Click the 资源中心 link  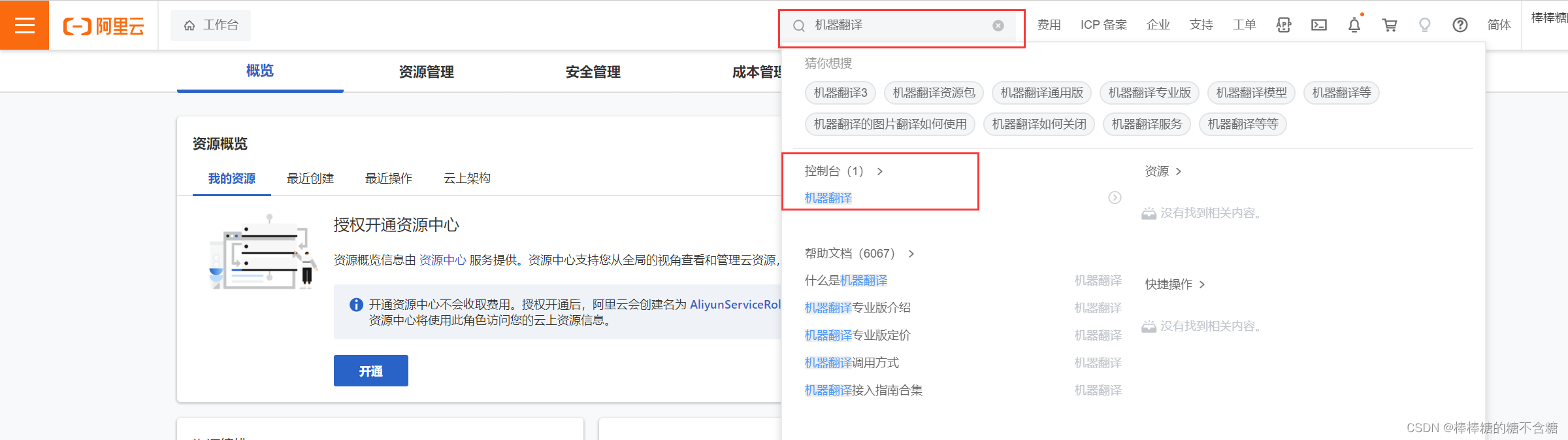(442, 260)
